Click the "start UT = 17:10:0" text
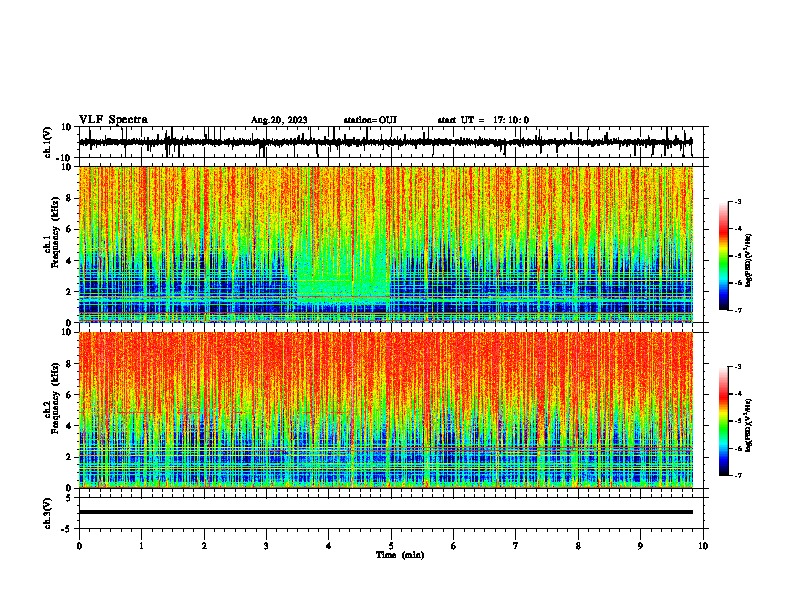This screenshot has height=612, width=792. coord(483,120)
